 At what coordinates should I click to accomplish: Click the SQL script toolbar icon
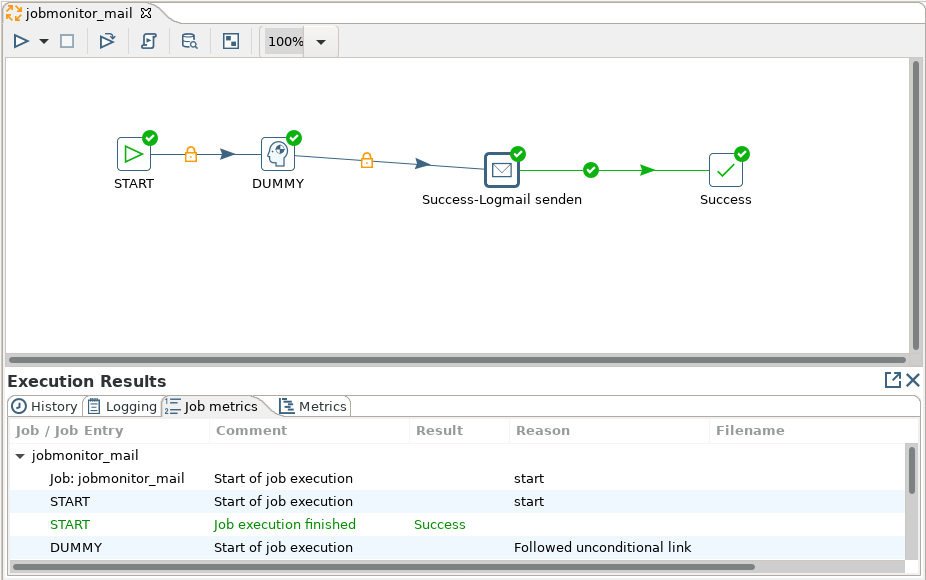(x=149, y=41)
